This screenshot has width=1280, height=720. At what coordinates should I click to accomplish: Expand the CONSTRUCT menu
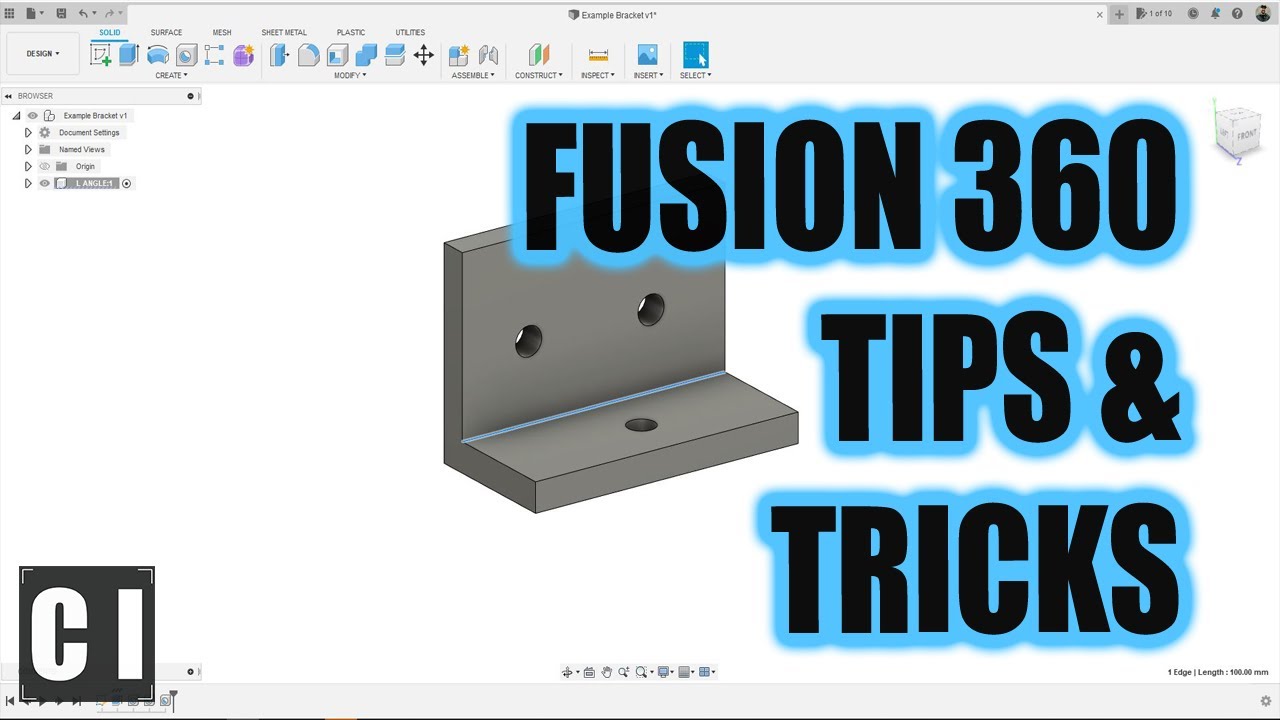[539, 75]
